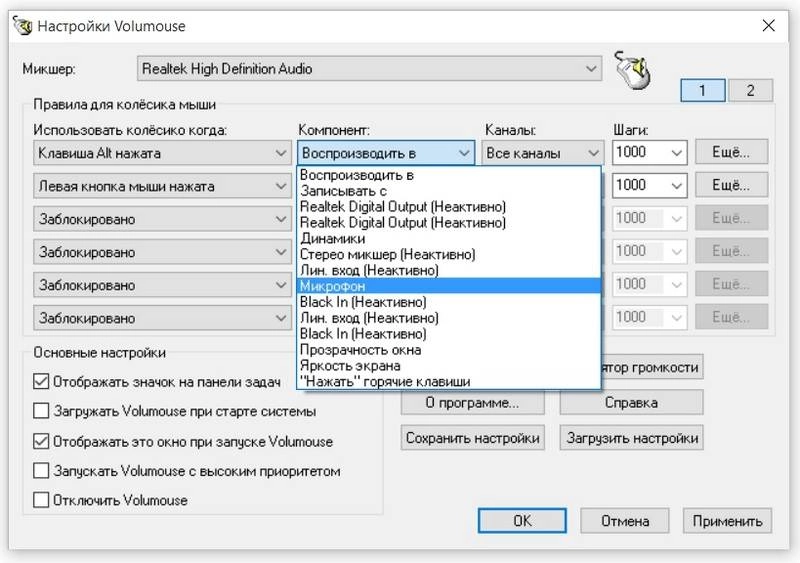Click the second row 'Ещё...' button

(x=731, y=185)
